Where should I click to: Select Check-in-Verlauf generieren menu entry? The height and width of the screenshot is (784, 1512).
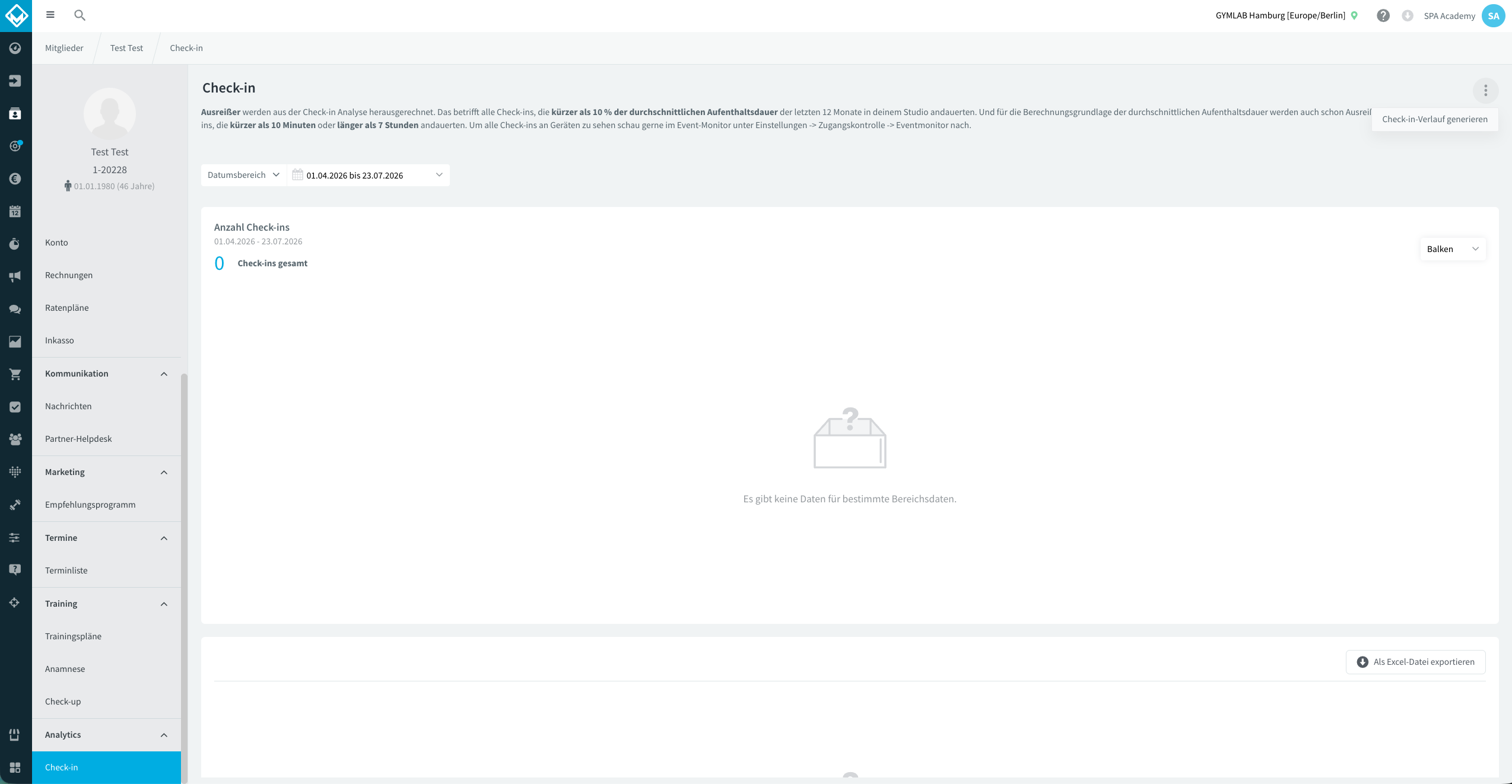[x=1434, y=119]
